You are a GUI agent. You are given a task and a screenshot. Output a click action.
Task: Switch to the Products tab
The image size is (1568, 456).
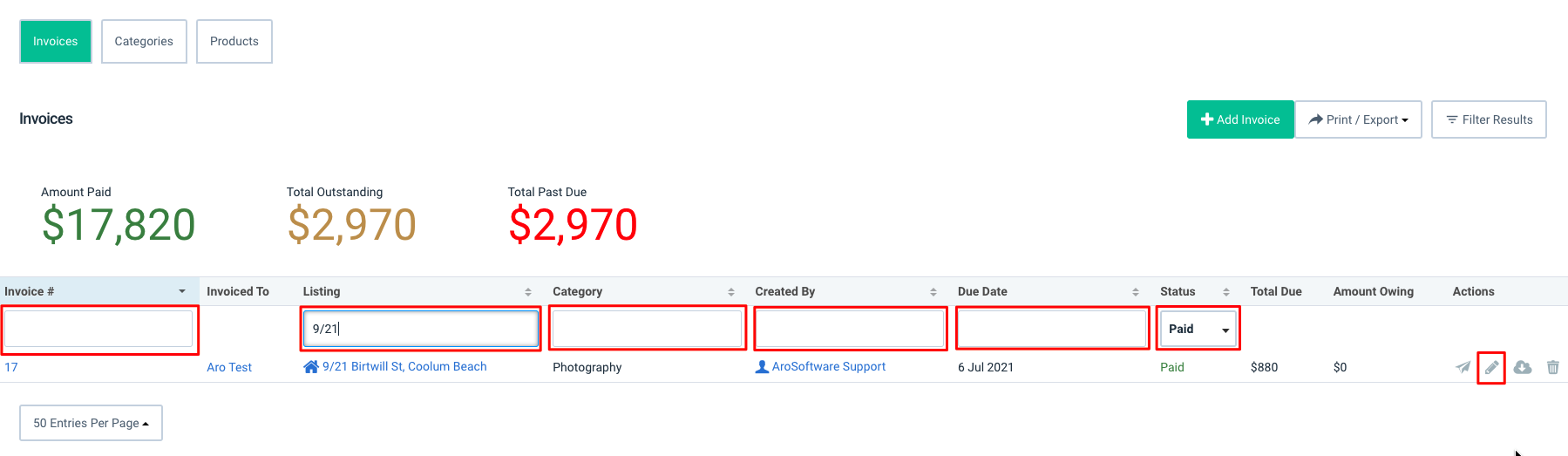click(x=234, y=41)
